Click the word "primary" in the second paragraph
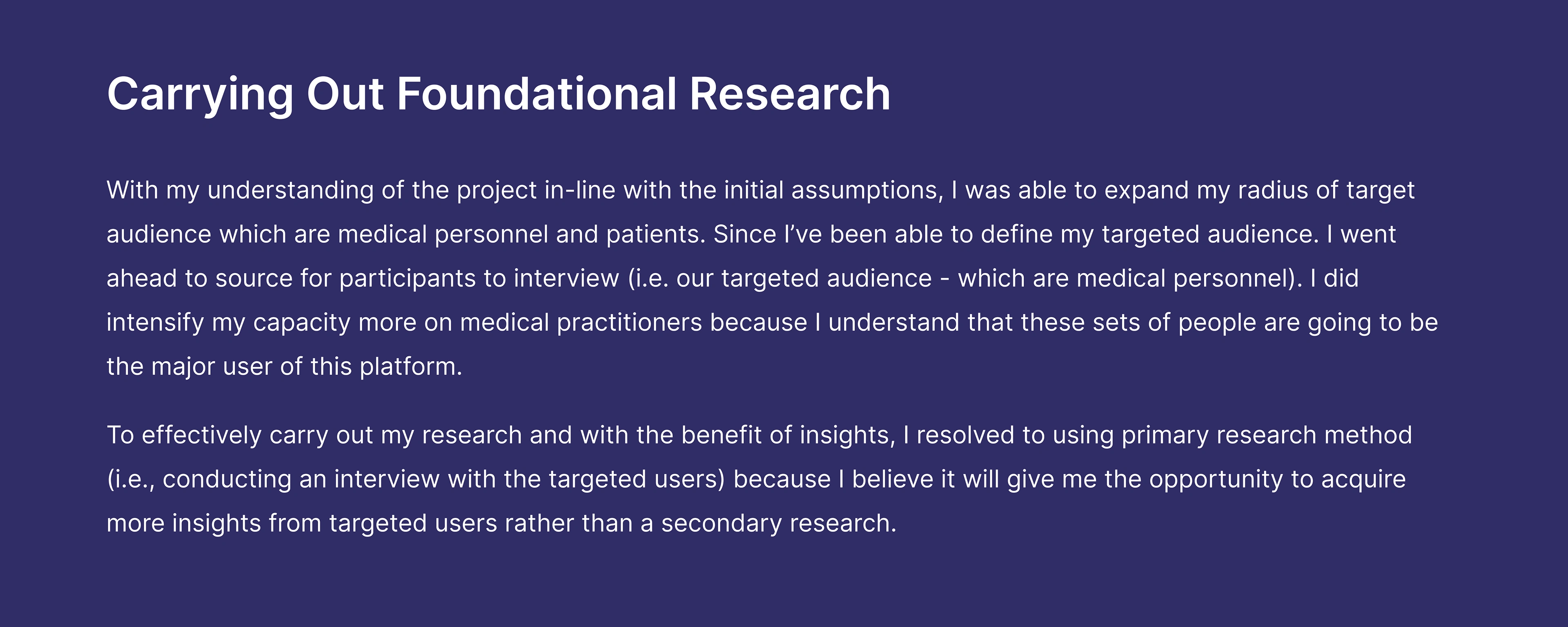The image size is (1568, 627). pos(1165,435)
